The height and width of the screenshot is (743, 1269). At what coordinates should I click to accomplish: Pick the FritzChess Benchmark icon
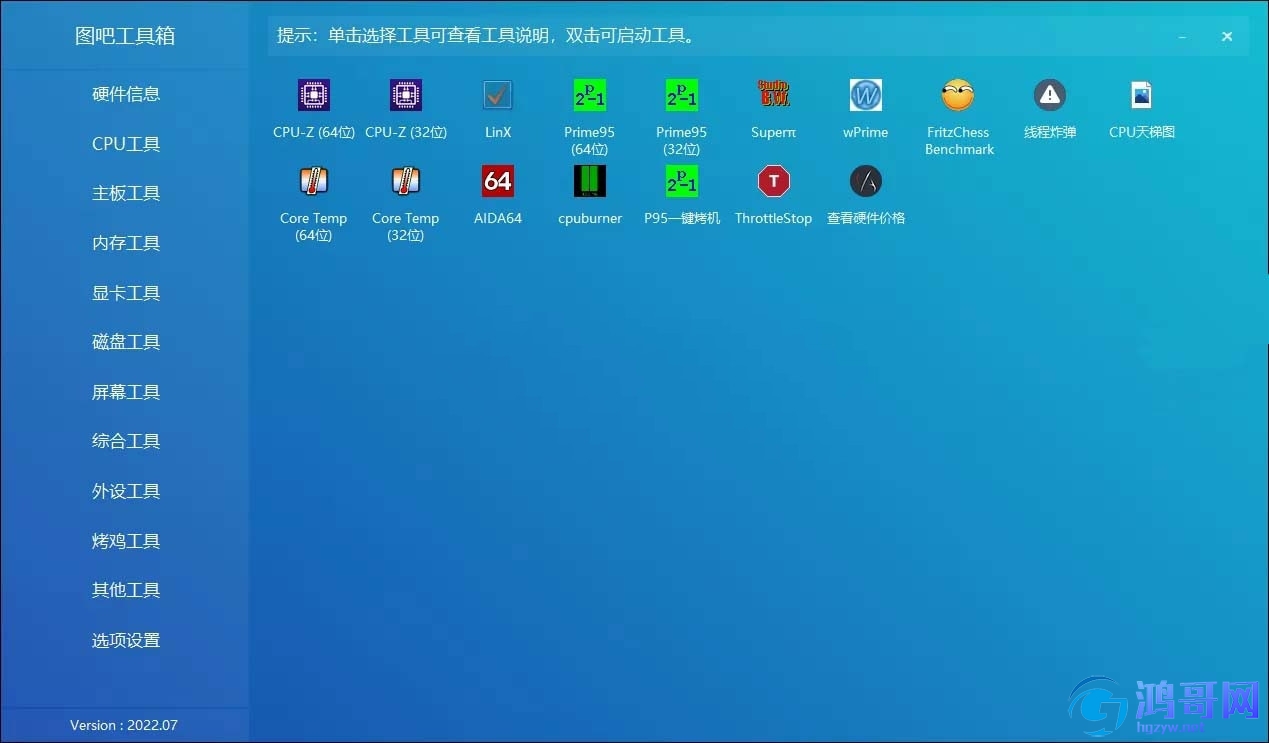click(x=958, y=96)
